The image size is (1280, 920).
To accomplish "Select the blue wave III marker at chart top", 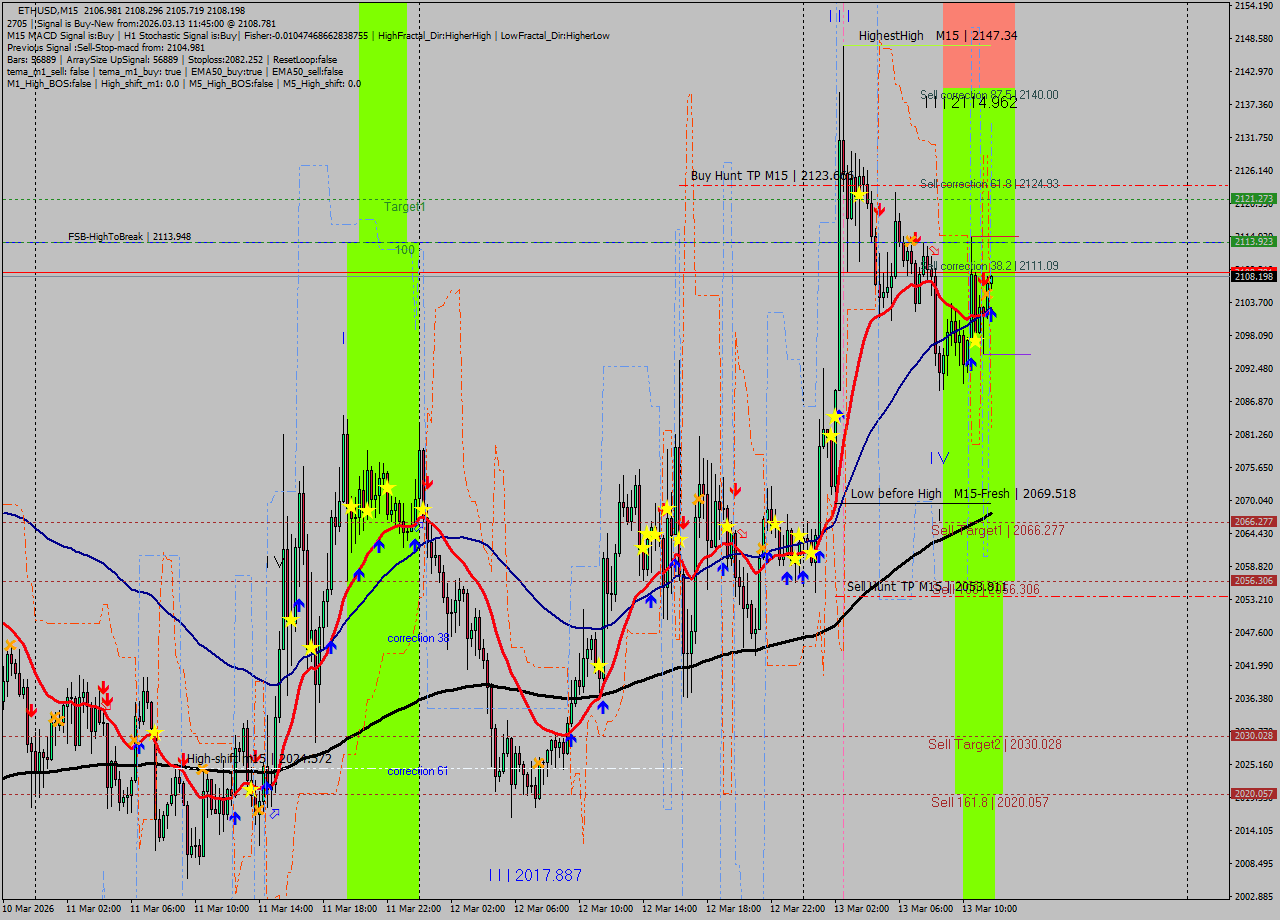I will point(839,15).
